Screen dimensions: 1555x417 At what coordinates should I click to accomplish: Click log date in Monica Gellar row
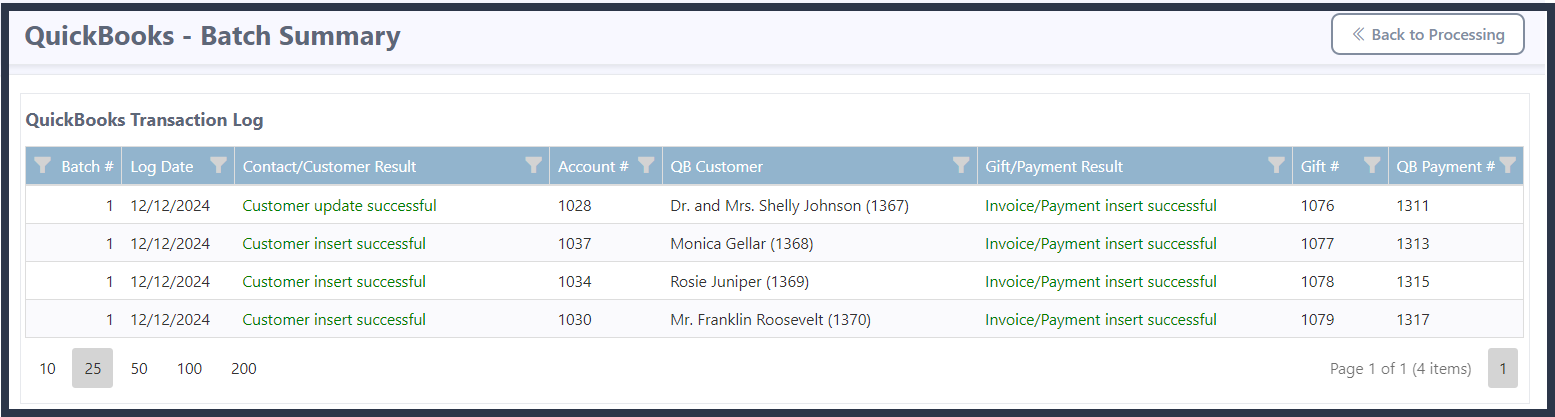[170, 244]
